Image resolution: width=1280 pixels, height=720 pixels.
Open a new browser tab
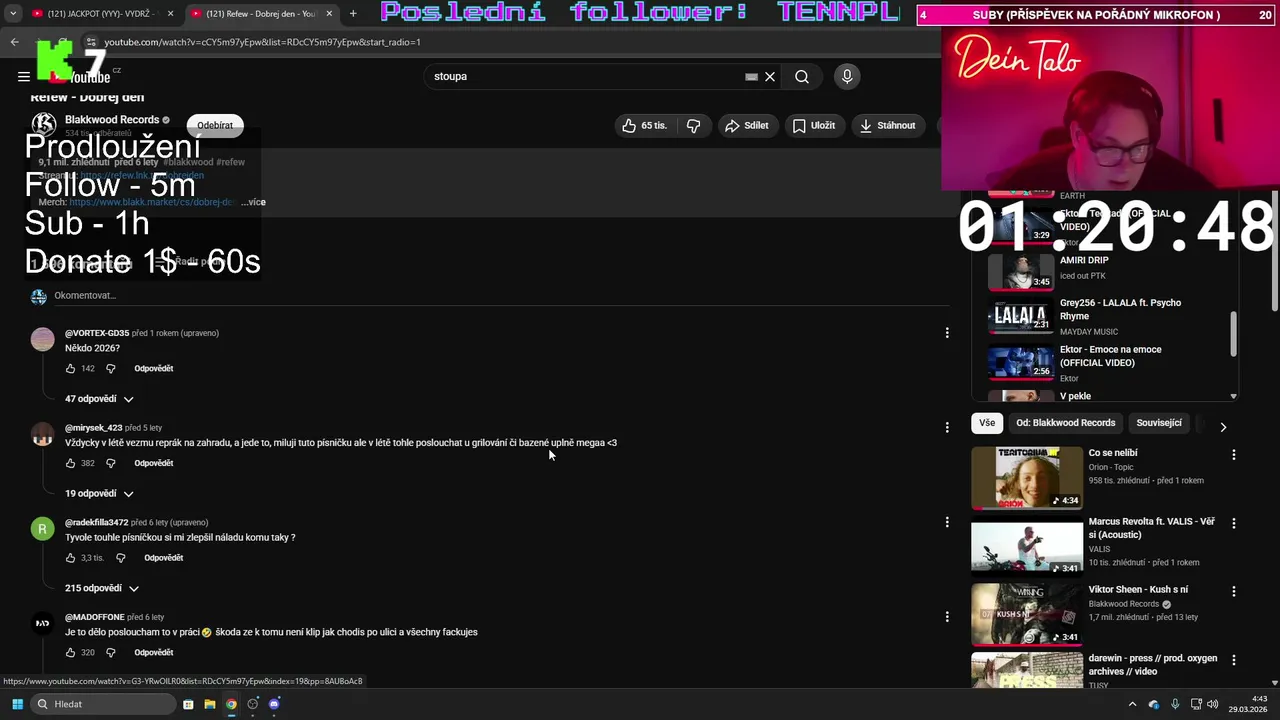point(353,14)
